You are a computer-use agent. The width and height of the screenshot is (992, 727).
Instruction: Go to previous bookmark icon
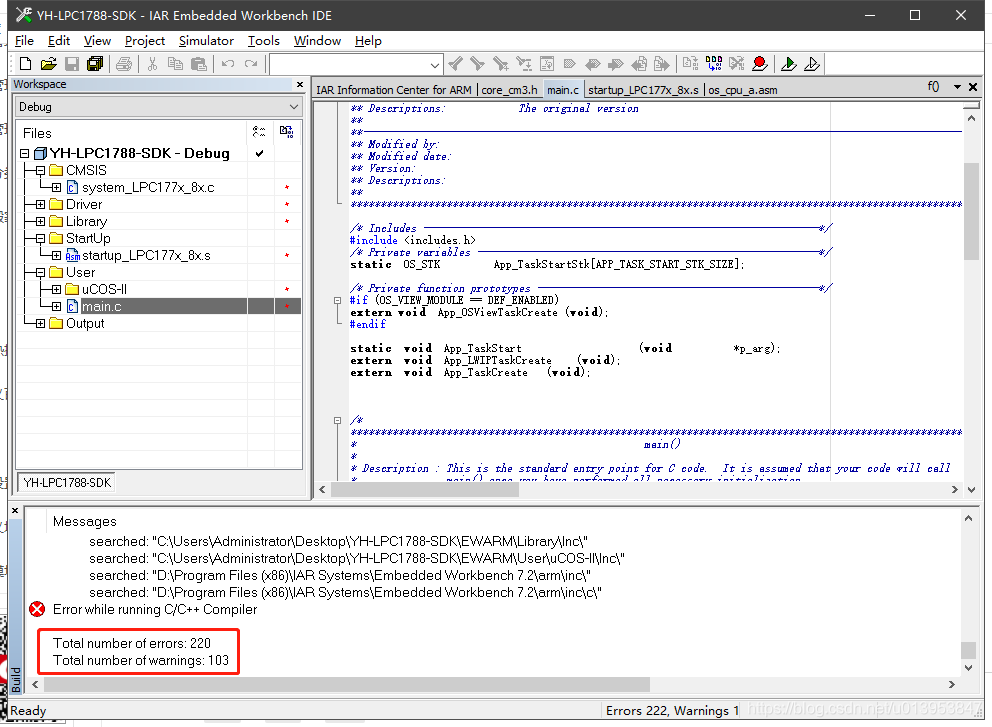click(593, 64)
